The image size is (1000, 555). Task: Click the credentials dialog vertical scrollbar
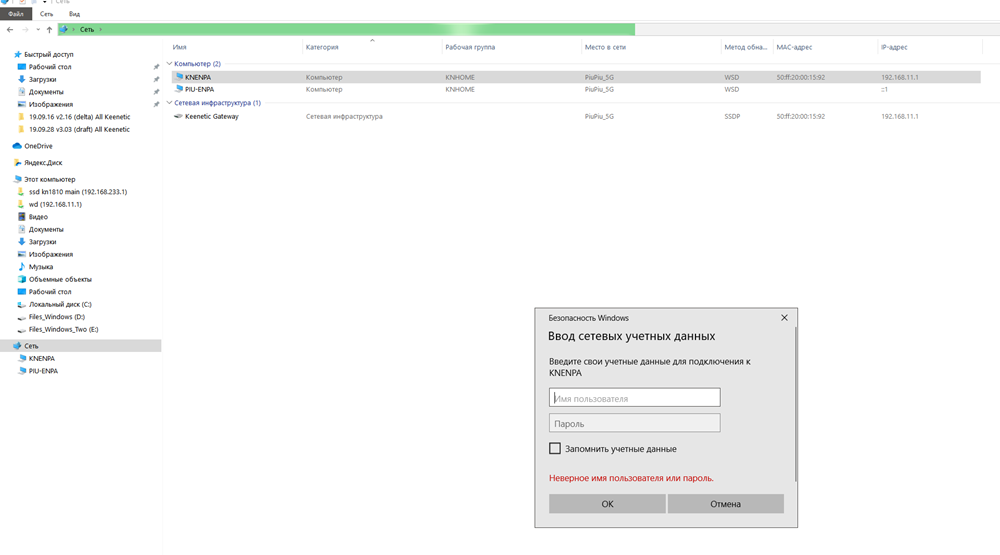795,404
